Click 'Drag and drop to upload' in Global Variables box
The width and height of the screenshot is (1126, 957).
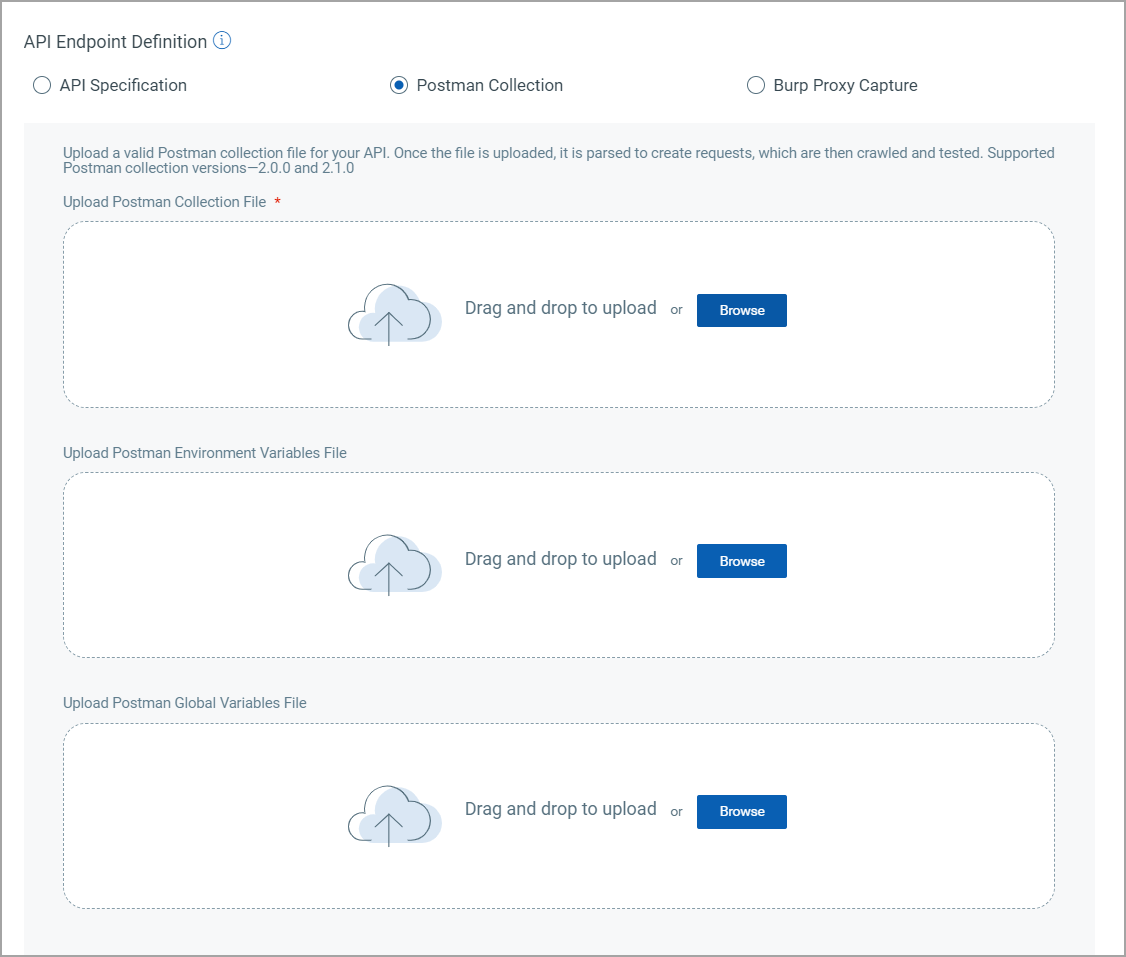[x=561, y=809]
